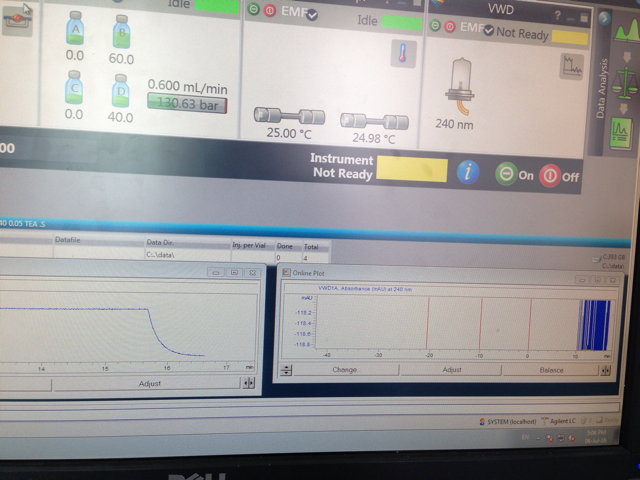Open the blue instrument info button
This screenshot has width=640, height=480.
tap(468, 172)
